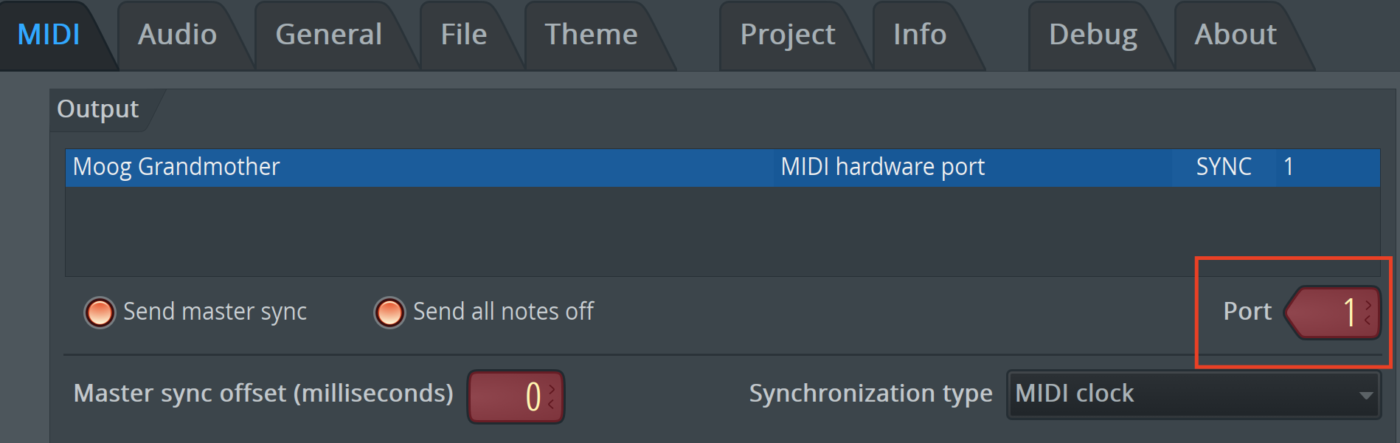This screenshot has width=1400, height=443.
Task: Click the MIDI tab
Action: (49, 35)
